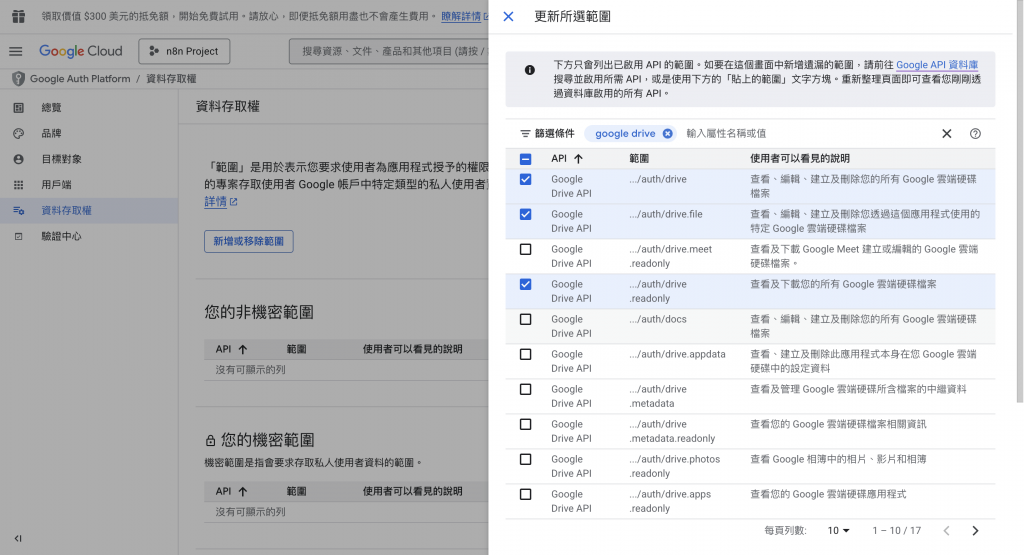Image resolution: width=1024 pixels, height=555 pixels.
Task: Uncheck the .../auth/drive.file scope checkbox
Action: click(x=526, y=214)
